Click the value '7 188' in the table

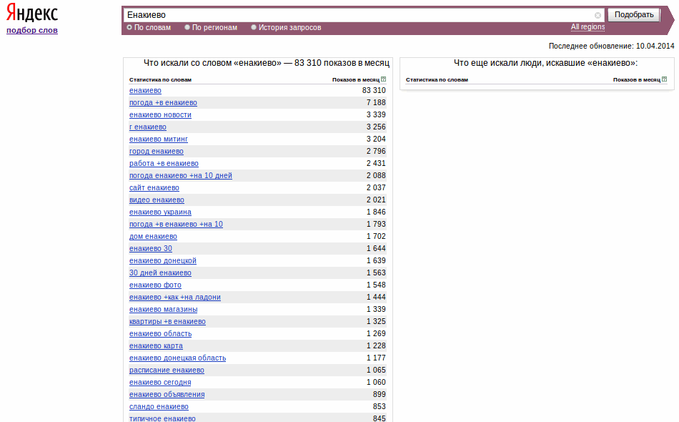click(376, 103)
